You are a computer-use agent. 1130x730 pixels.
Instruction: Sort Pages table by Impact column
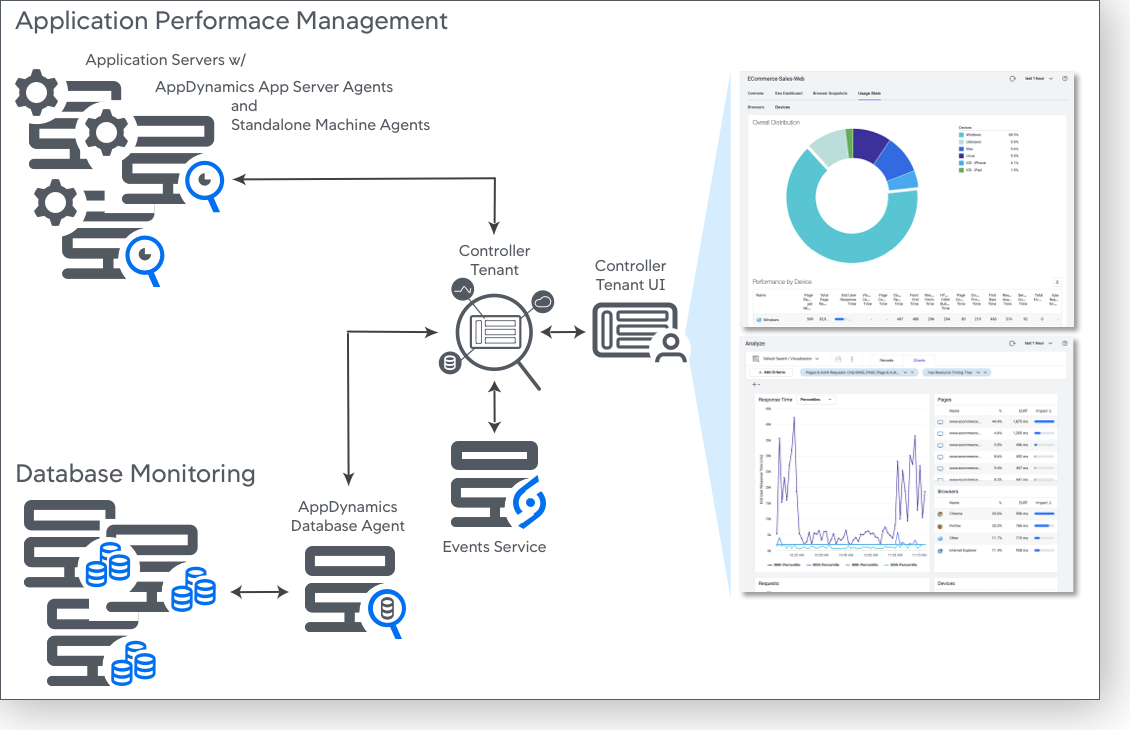click(x=1043, y=411)
